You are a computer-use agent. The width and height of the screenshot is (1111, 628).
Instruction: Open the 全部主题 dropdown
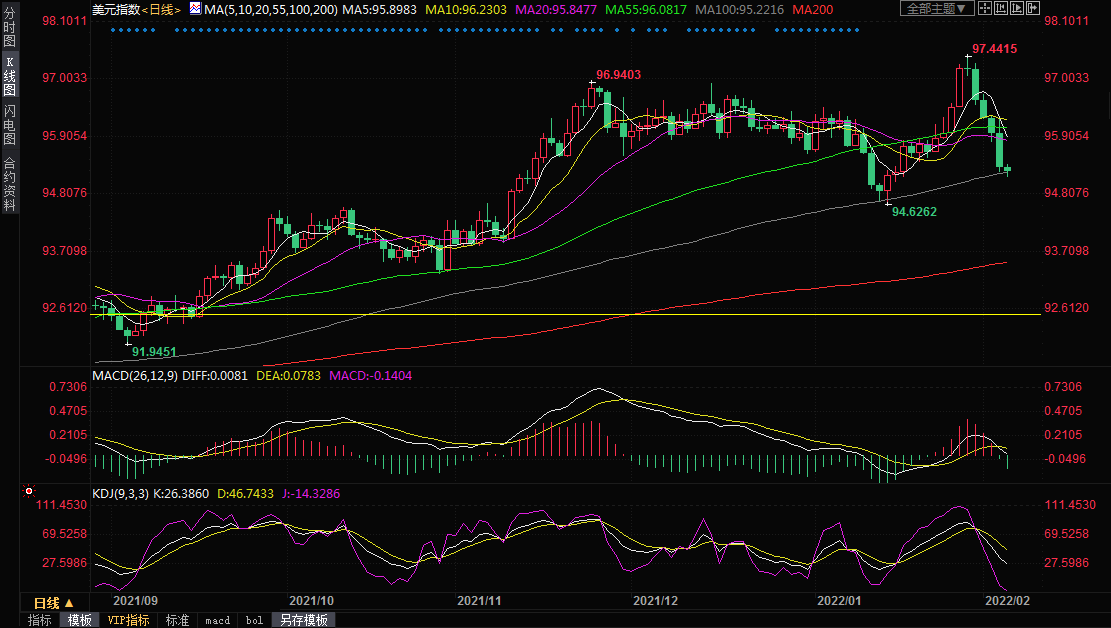(x=936, y=9)
